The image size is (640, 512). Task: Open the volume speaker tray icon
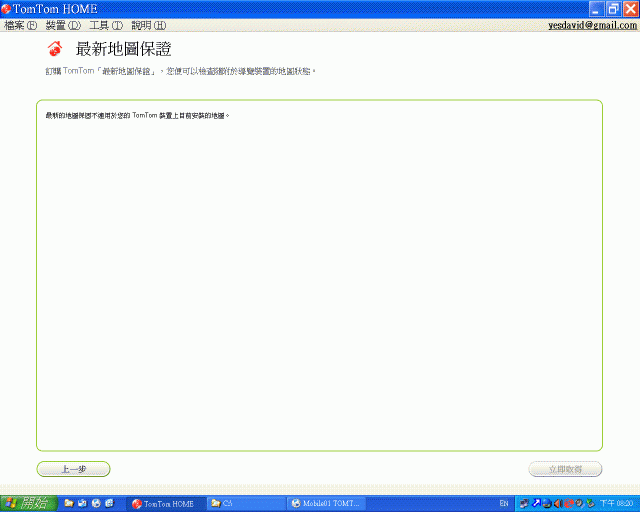(x=558, y=503)
